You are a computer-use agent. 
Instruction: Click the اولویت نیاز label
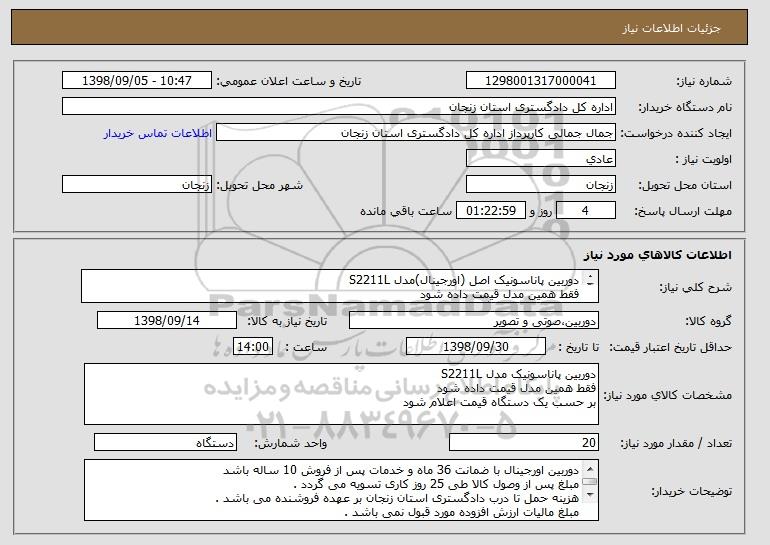click(704, 160)
